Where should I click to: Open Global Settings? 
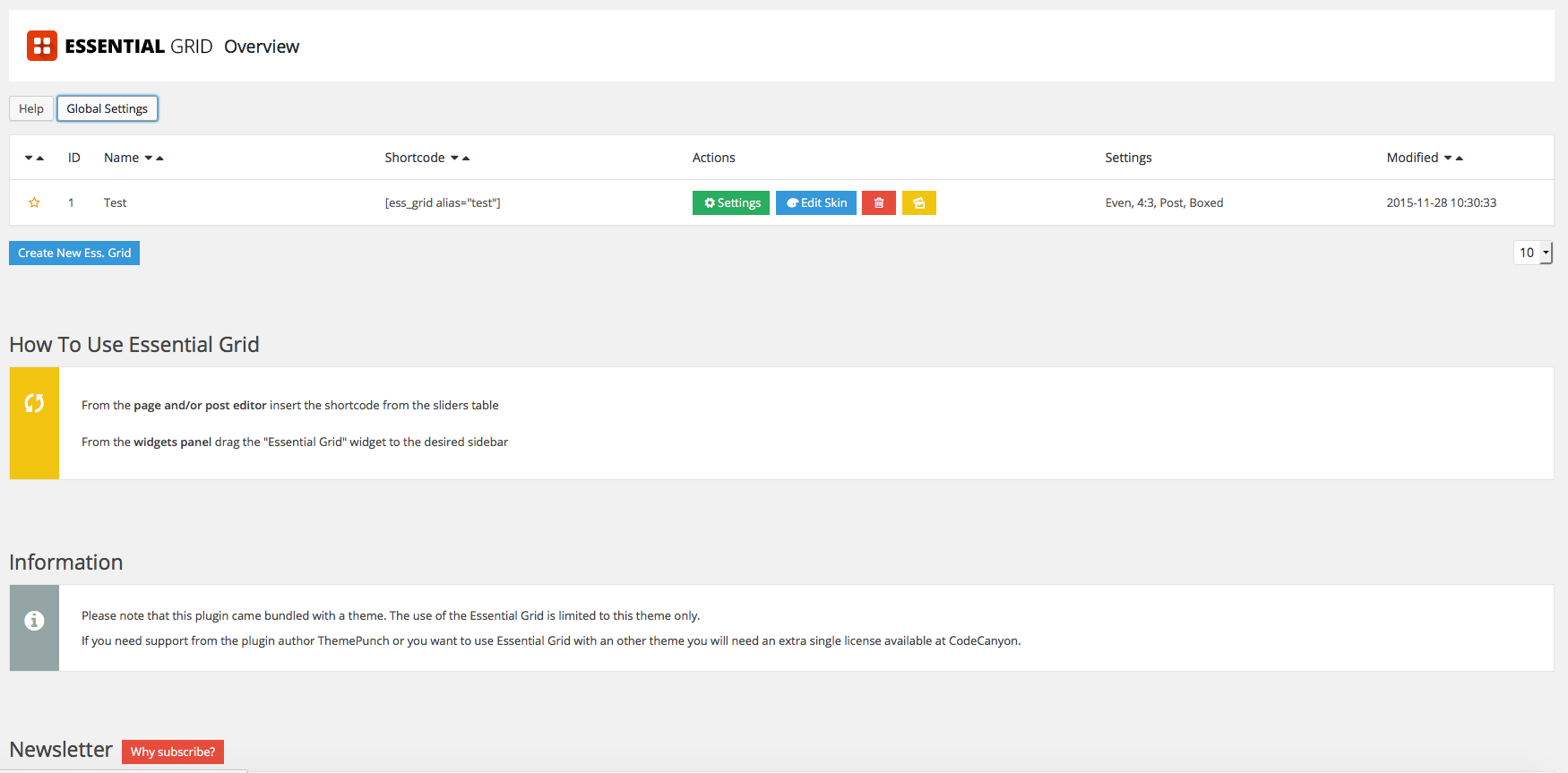click(107, 108)
